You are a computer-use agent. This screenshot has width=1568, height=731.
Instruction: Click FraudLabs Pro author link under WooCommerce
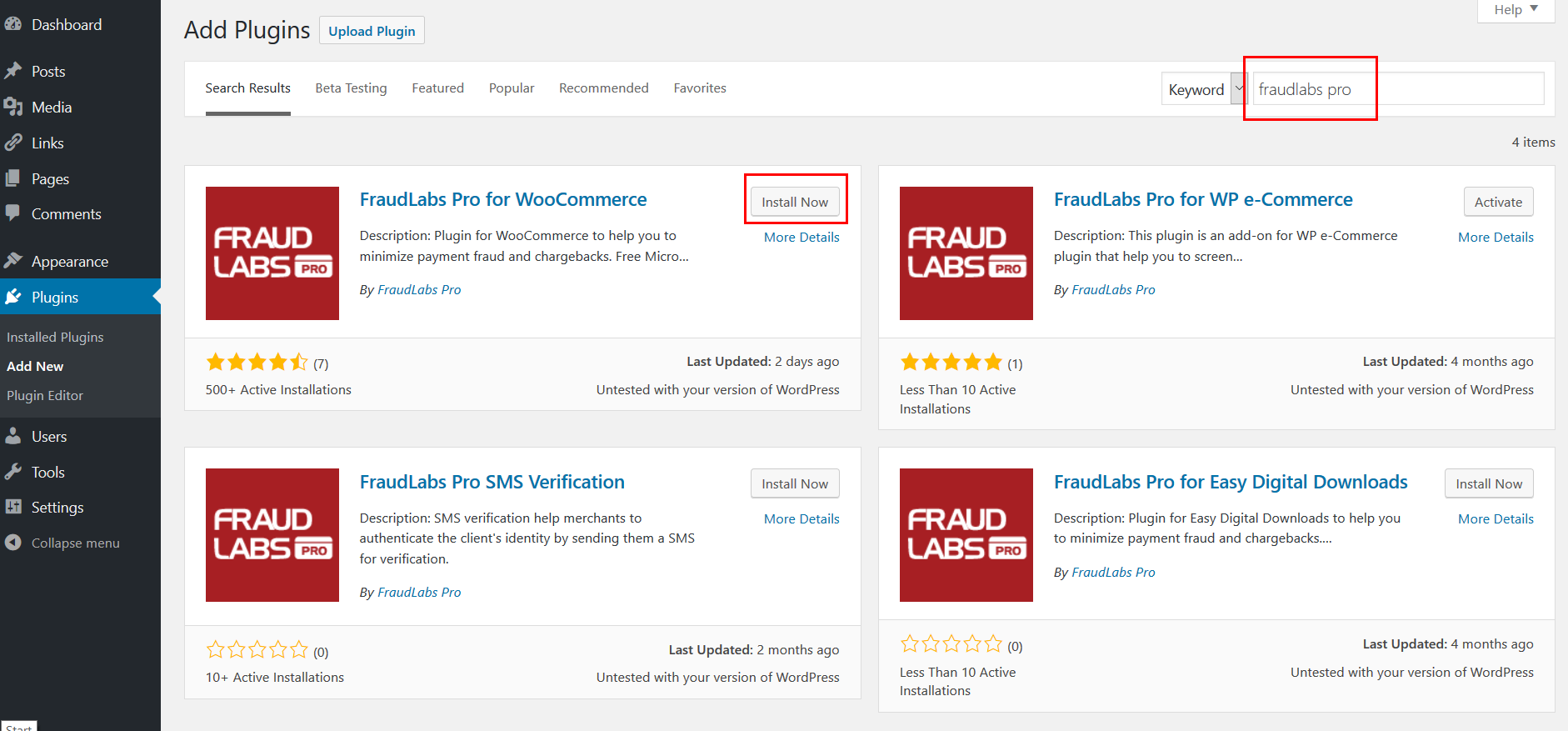coord(419,289)
